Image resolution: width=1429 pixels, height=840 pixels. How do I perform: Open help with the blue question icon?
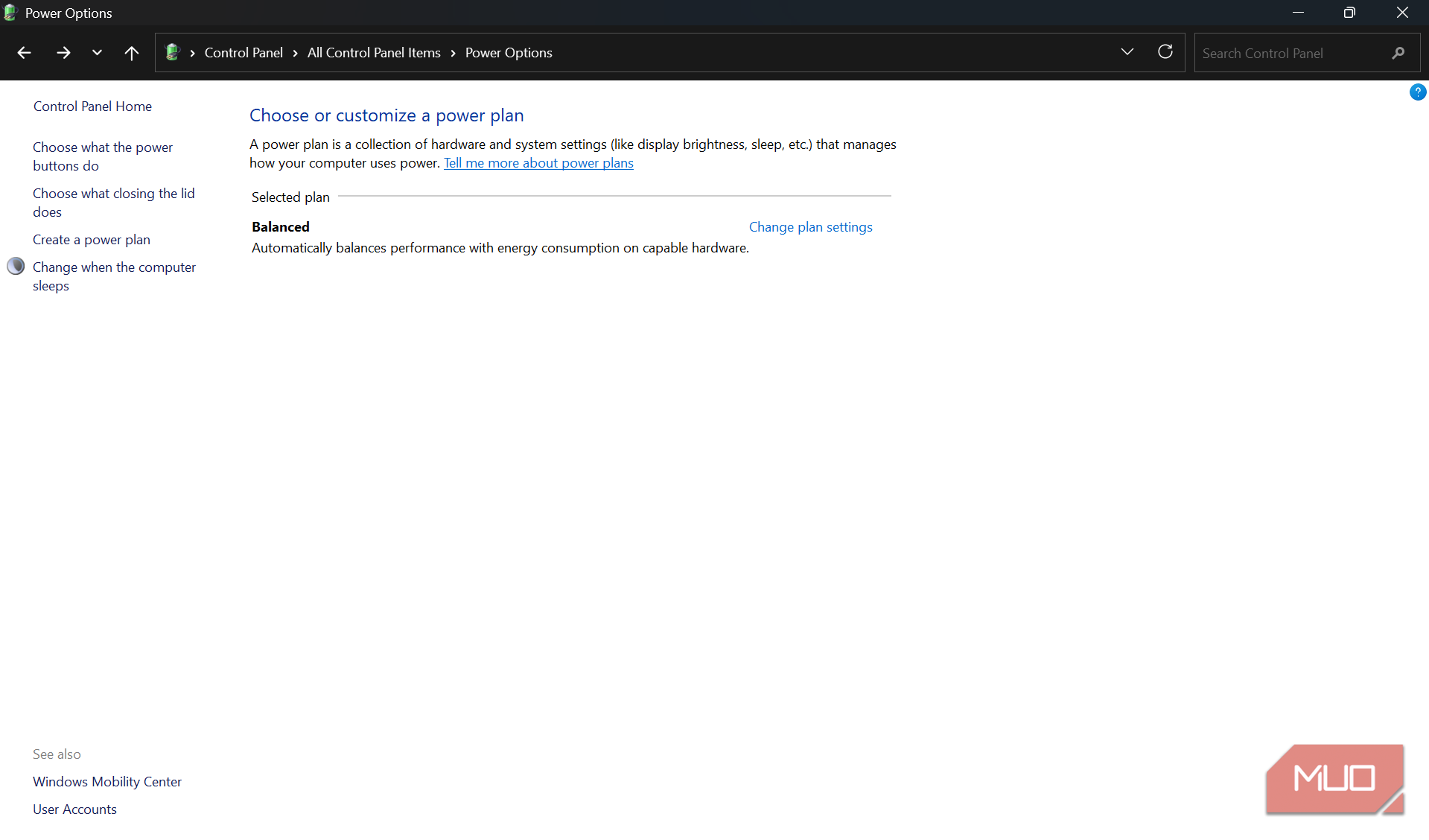pos(1418,92)
